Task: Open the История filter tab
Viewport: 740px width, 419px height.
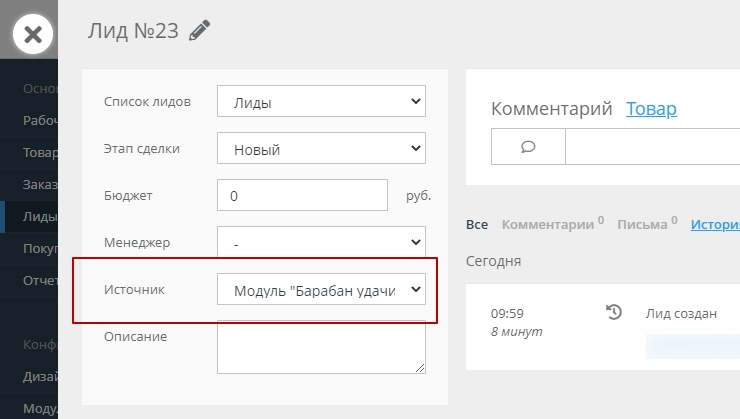Action: point(714,225)
